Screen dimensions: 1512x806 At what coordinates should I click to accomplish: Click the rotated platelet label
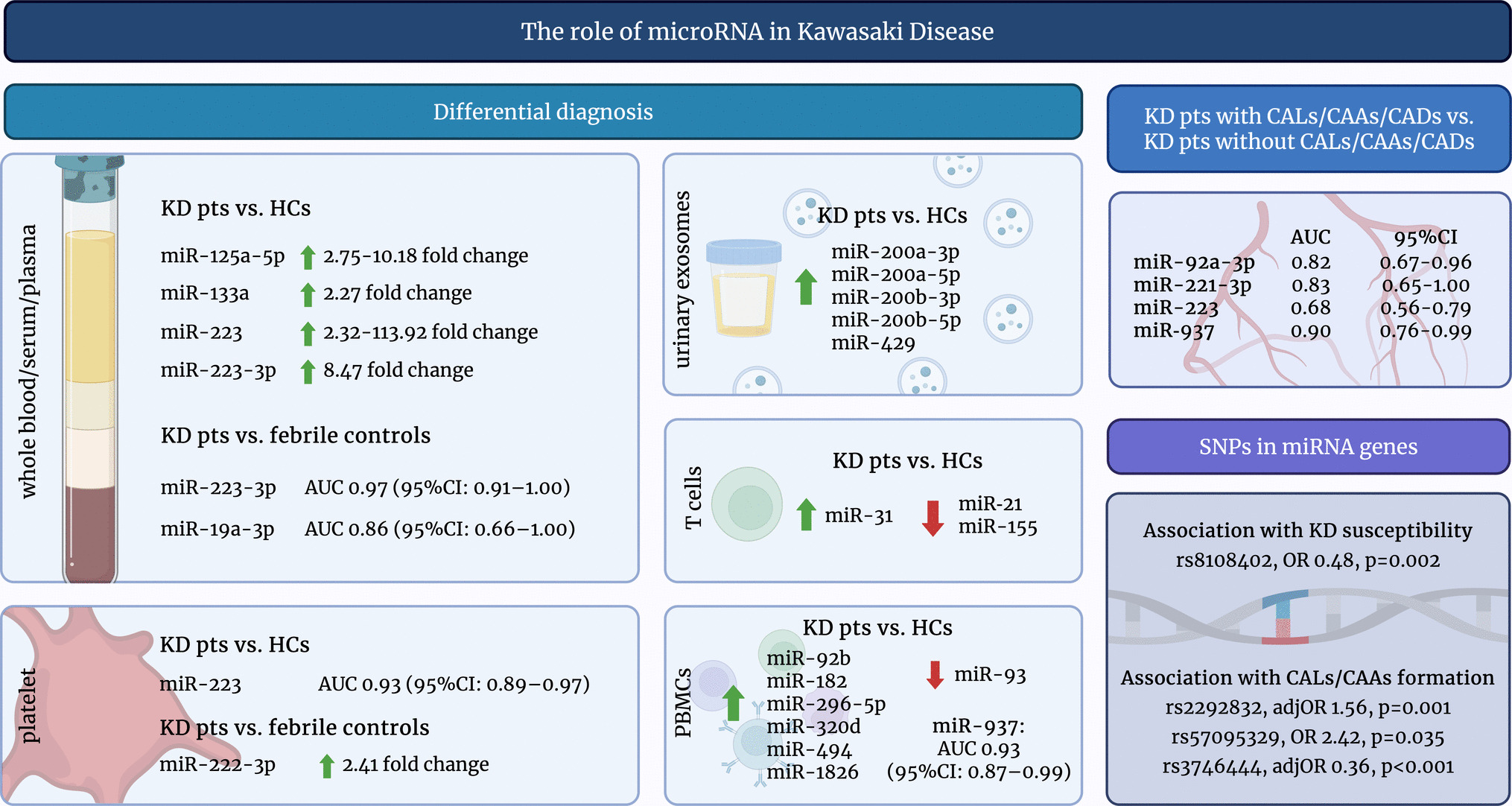[28, 705]
